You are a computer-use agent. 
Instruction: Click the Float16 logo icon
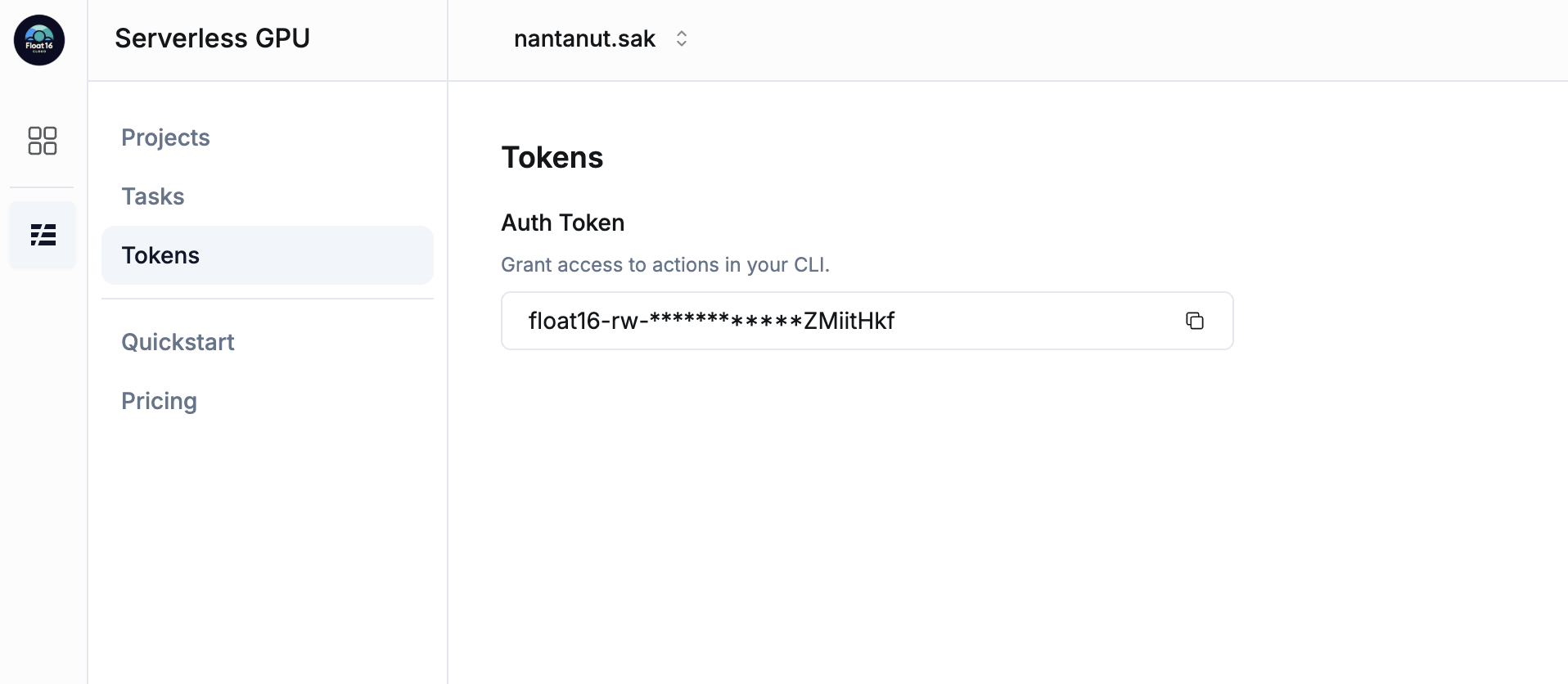[x=39, y=40]
